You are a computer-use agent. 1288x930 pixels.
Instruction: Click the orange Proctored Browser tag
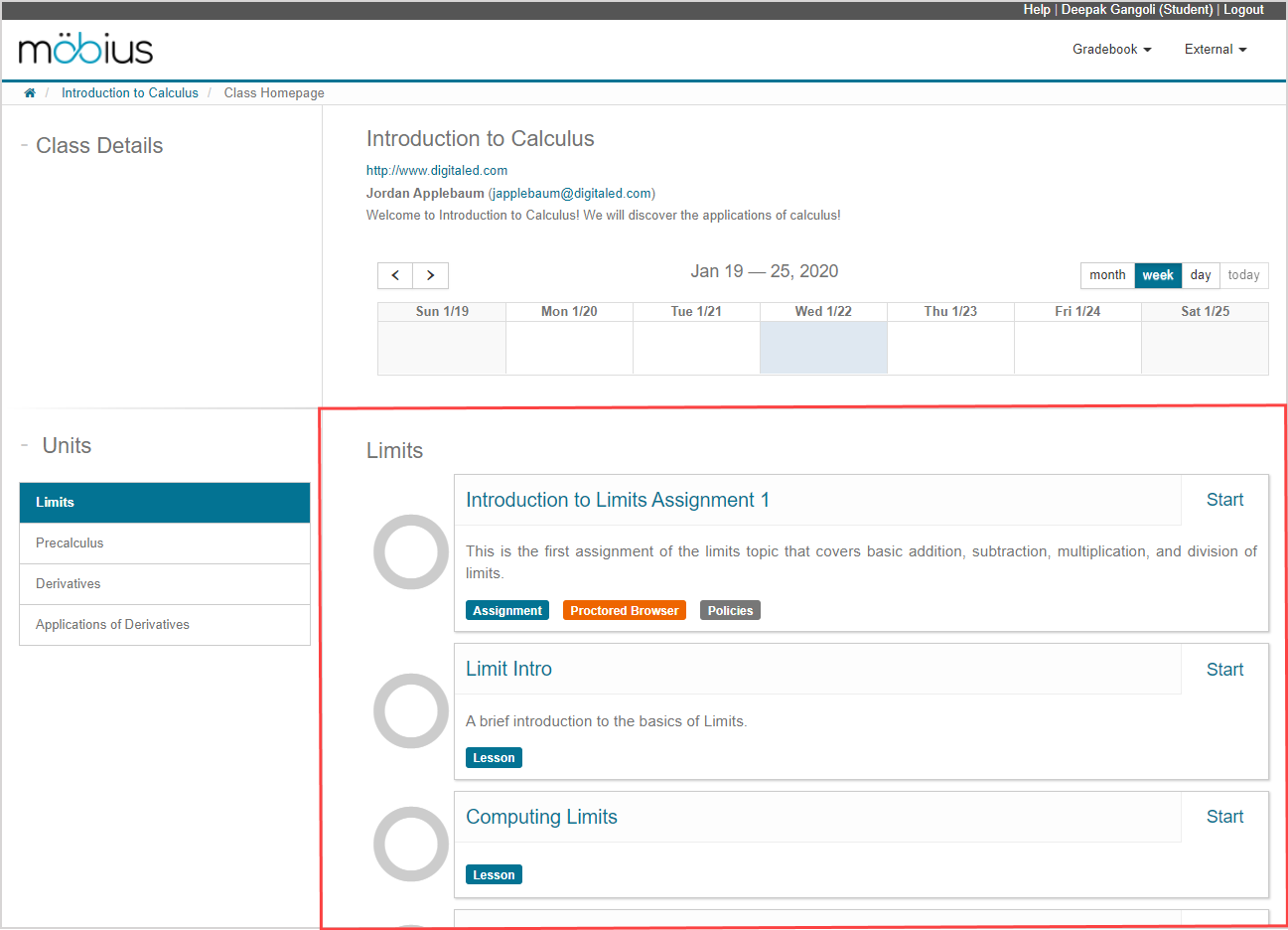(624, 611)
